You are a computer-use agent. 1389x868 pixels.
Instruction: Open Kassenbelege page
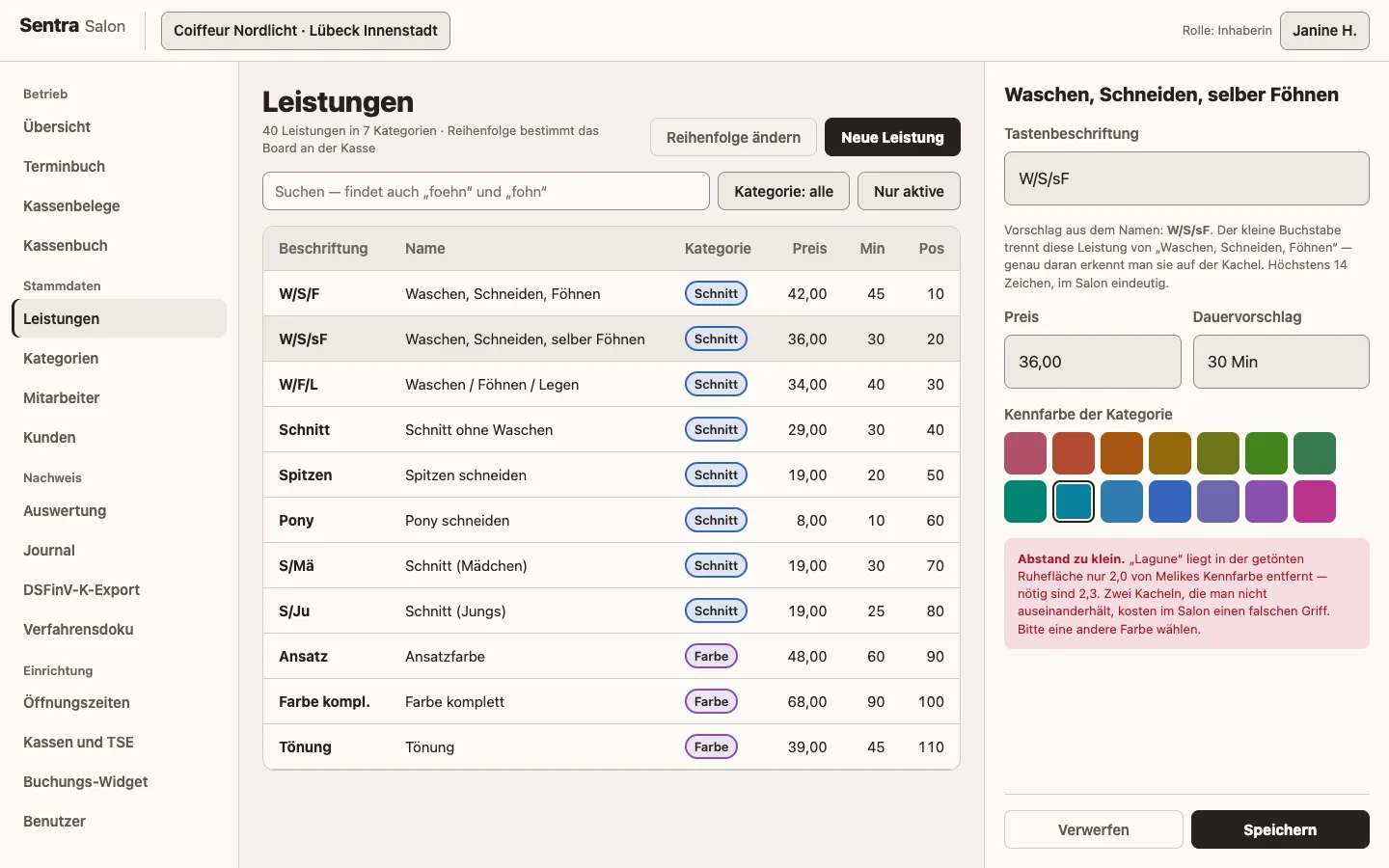coord(119,206)
